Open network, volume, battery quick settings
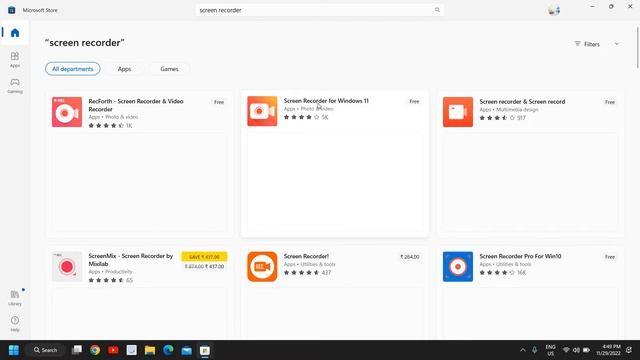Screen dimensions: 640x360 [x=576, y=350]
